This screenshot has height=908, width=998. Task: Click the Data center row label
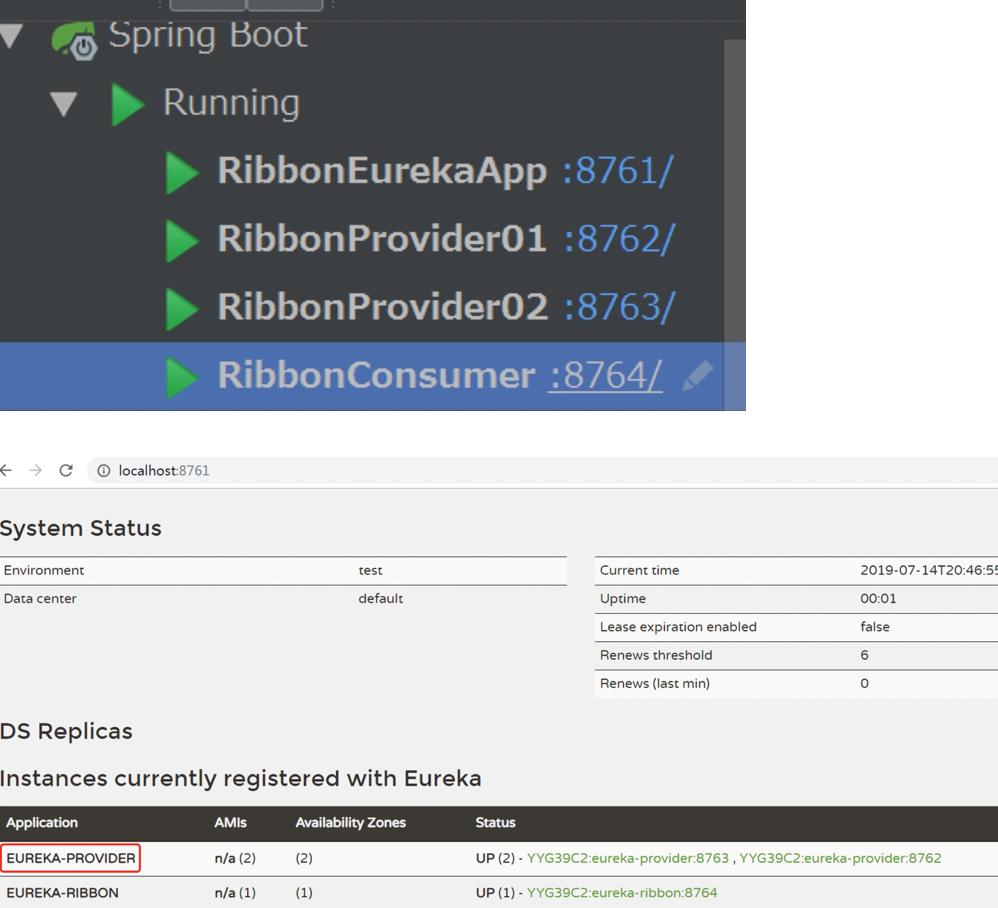[40, 598]
